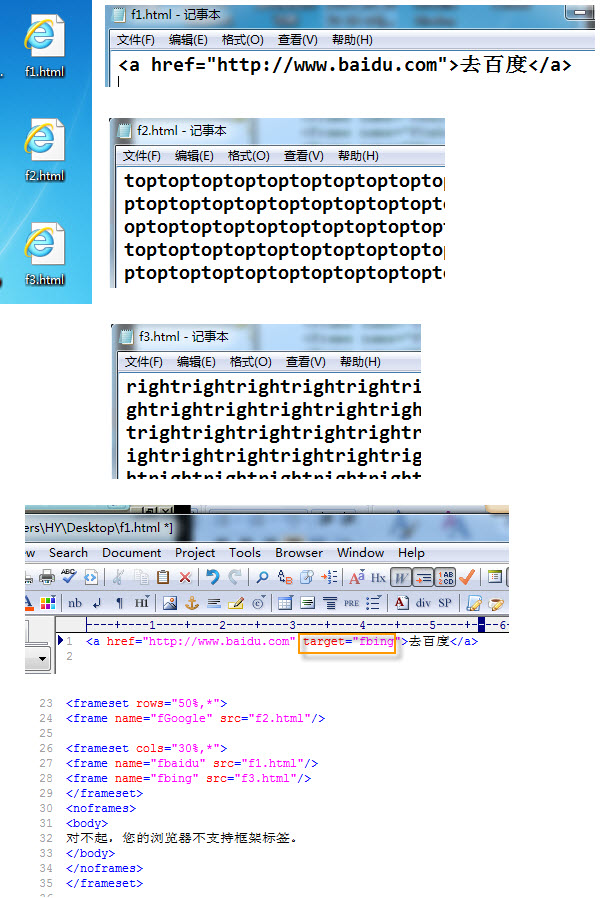Click the blue Undo arrow
The height and width of the screenshot is (898, 607).
pyautogui.click(x=213, y=577)
